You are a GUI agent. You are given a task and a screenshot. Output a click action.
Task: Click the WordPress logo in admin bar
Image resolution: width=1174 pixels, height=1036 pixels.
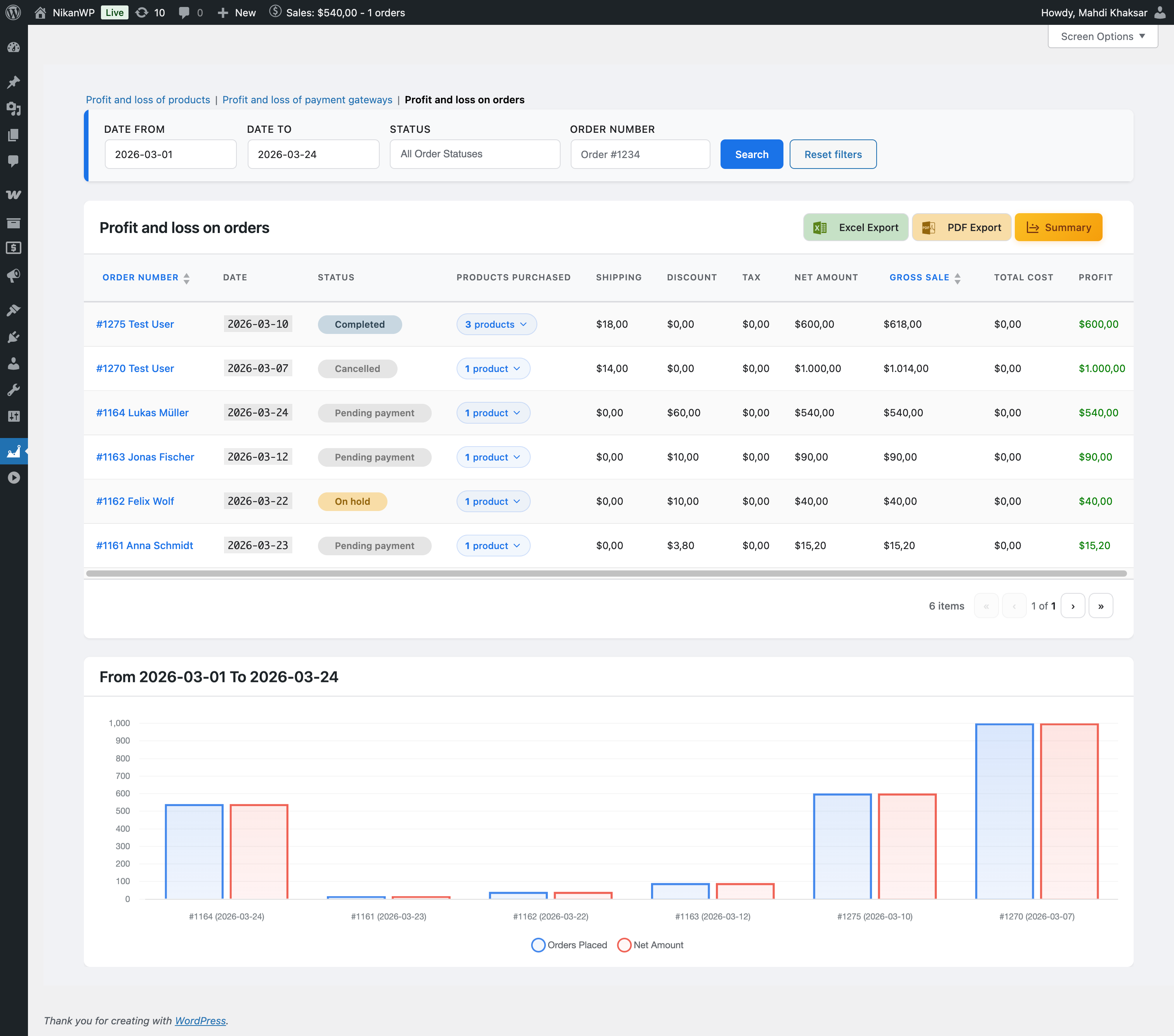pos(13,12)
